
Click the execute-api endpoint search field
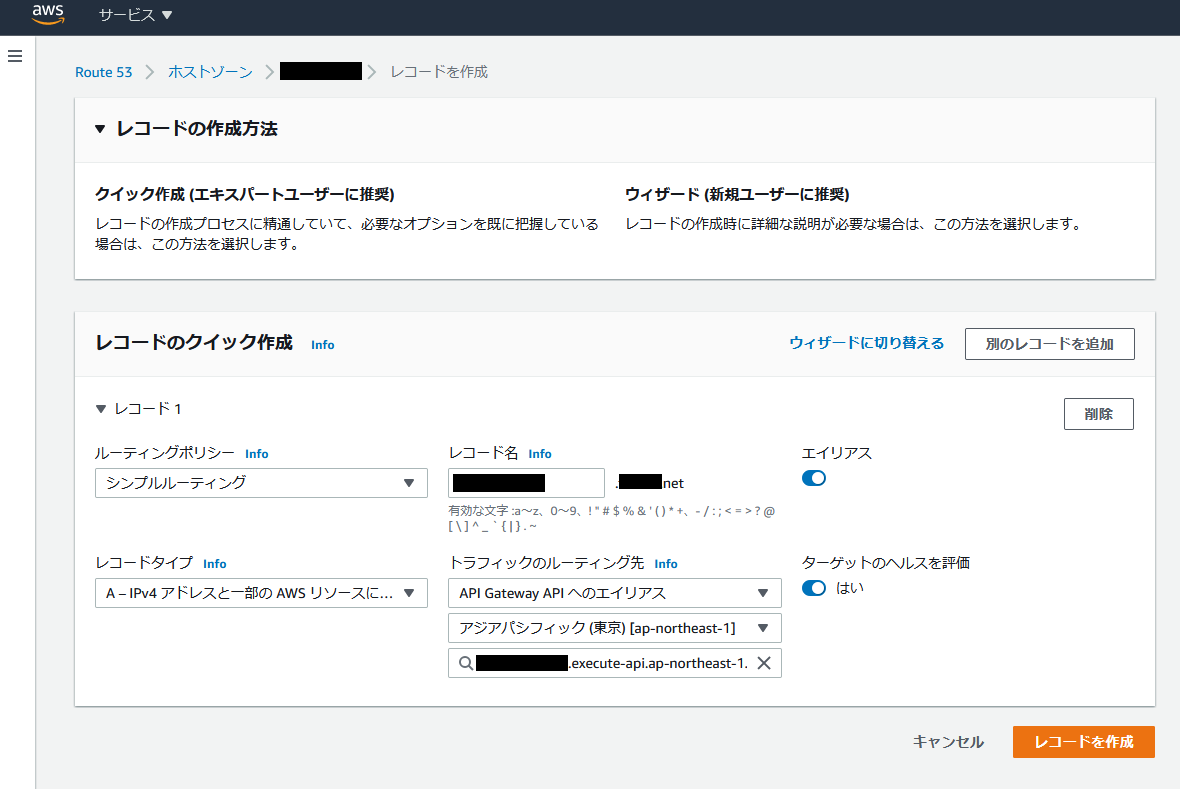(x=615, y=663)
